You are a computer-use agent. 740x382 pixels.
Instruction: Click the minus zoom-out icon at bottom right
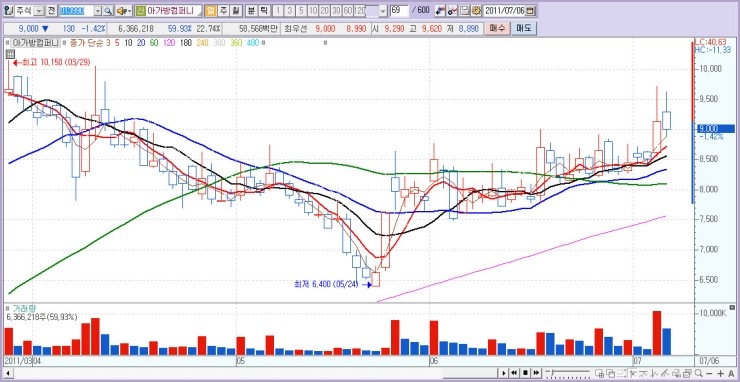pyautogui.click(x=709, y=374)
